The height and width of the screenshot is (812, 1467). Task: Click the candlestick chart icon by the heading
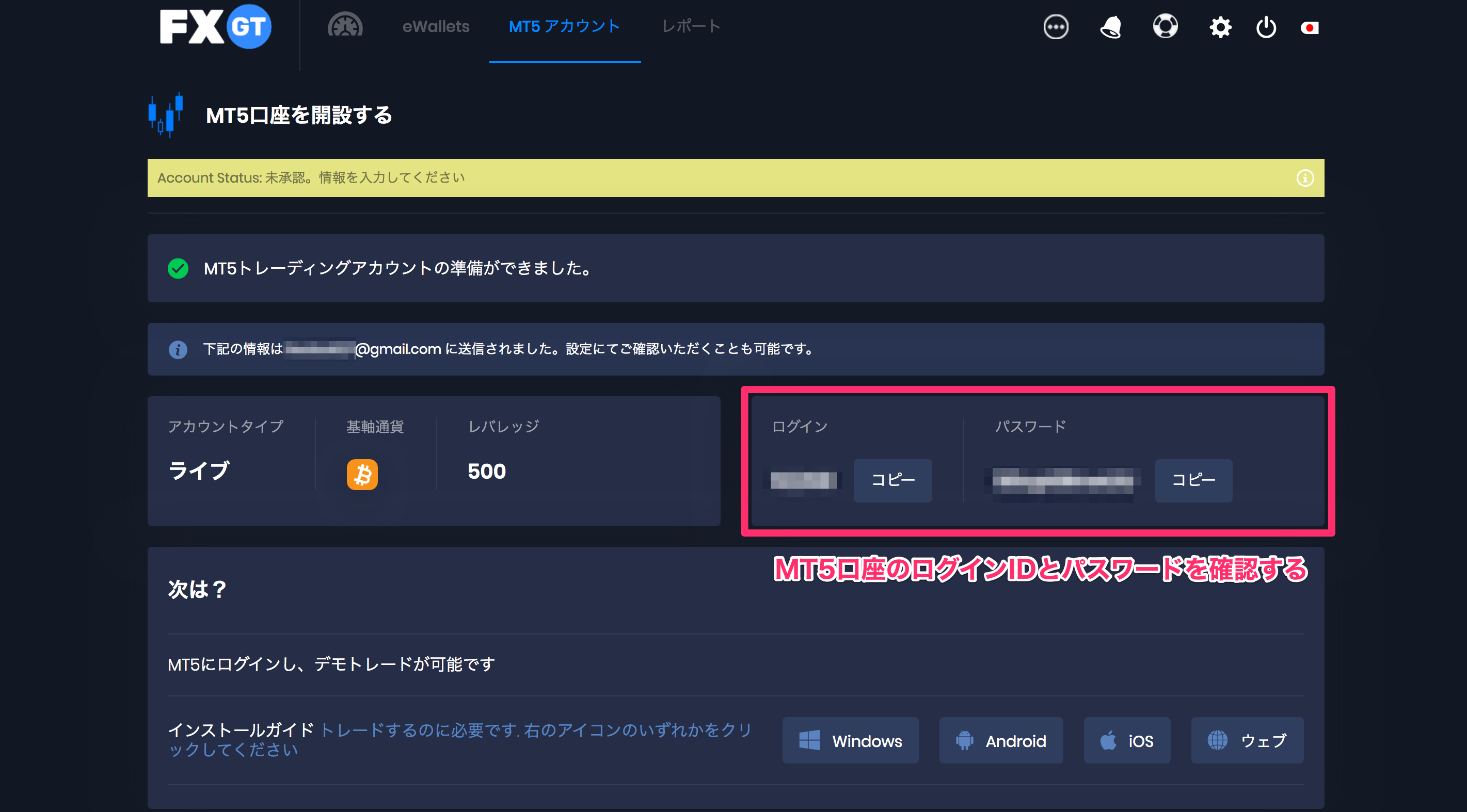point(166,115)
